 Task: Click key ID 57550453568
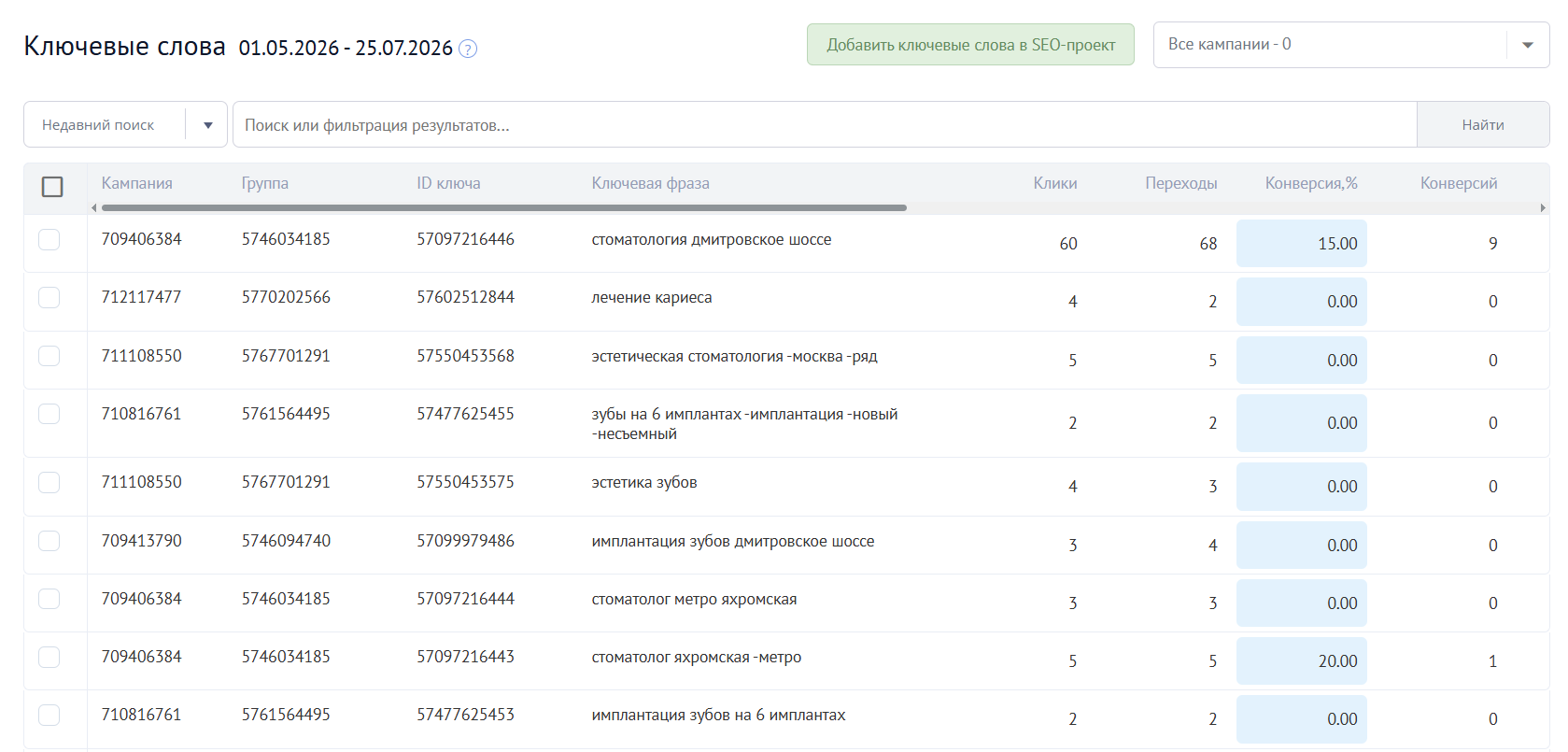coord(465,356)
